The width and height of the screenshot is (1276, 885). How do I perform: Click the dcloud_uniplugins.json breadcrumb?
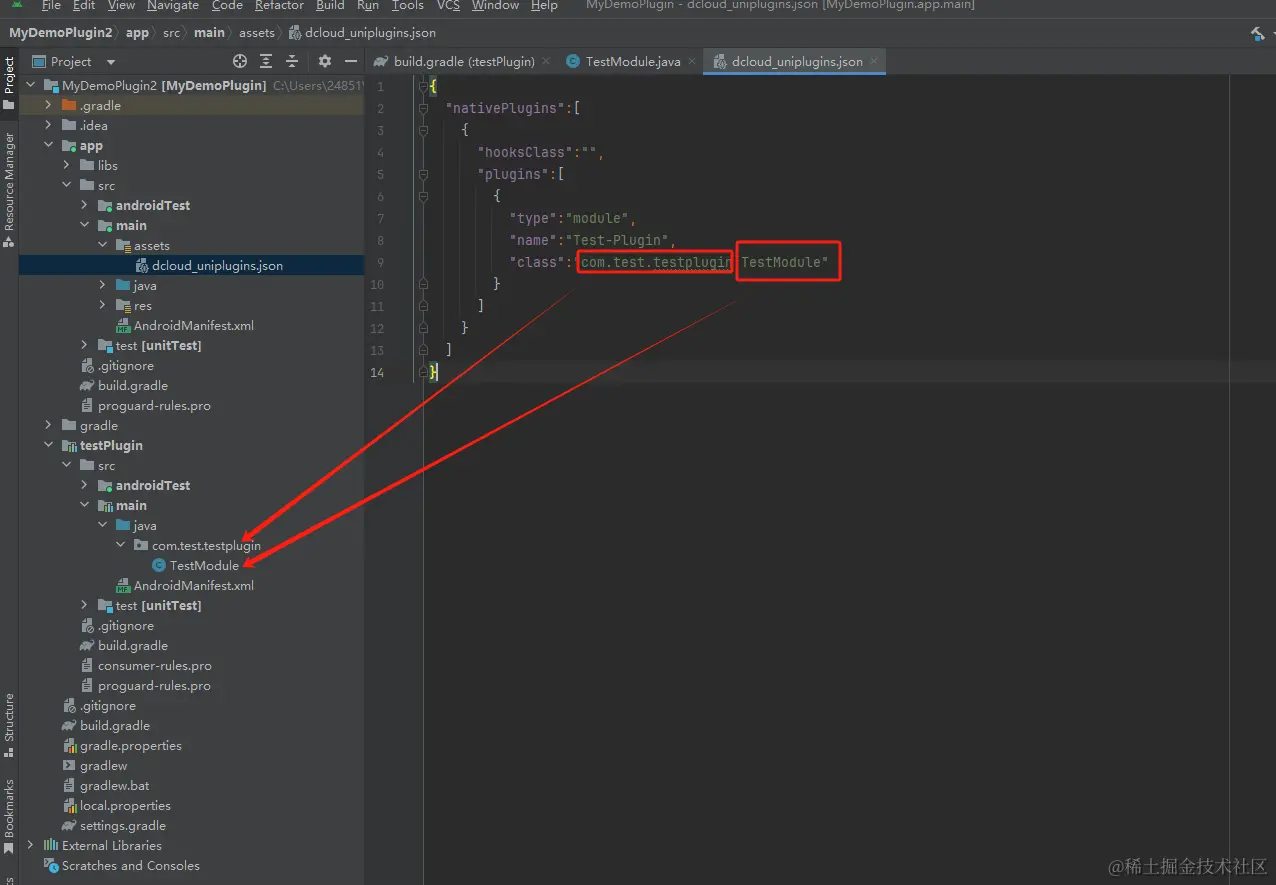[362, 33]
